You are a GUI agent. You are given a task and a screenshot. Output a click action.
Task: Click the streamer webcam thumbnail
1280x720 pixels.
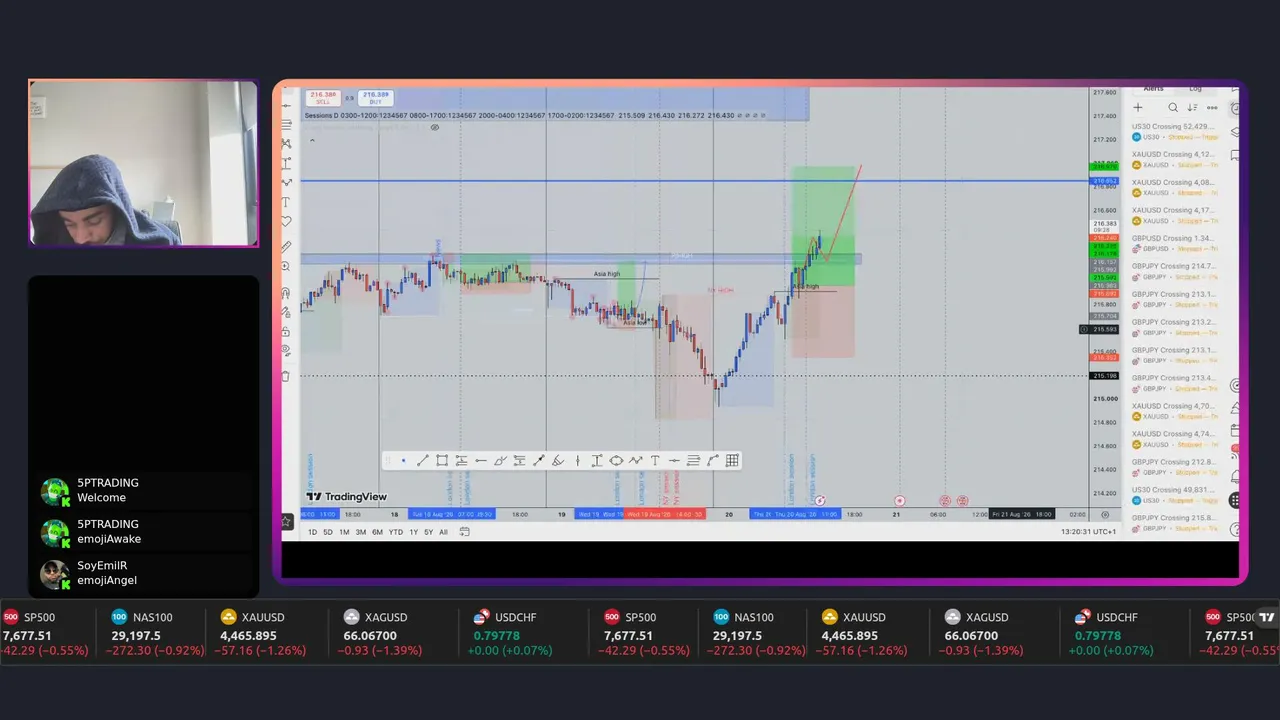coord(143,163)
